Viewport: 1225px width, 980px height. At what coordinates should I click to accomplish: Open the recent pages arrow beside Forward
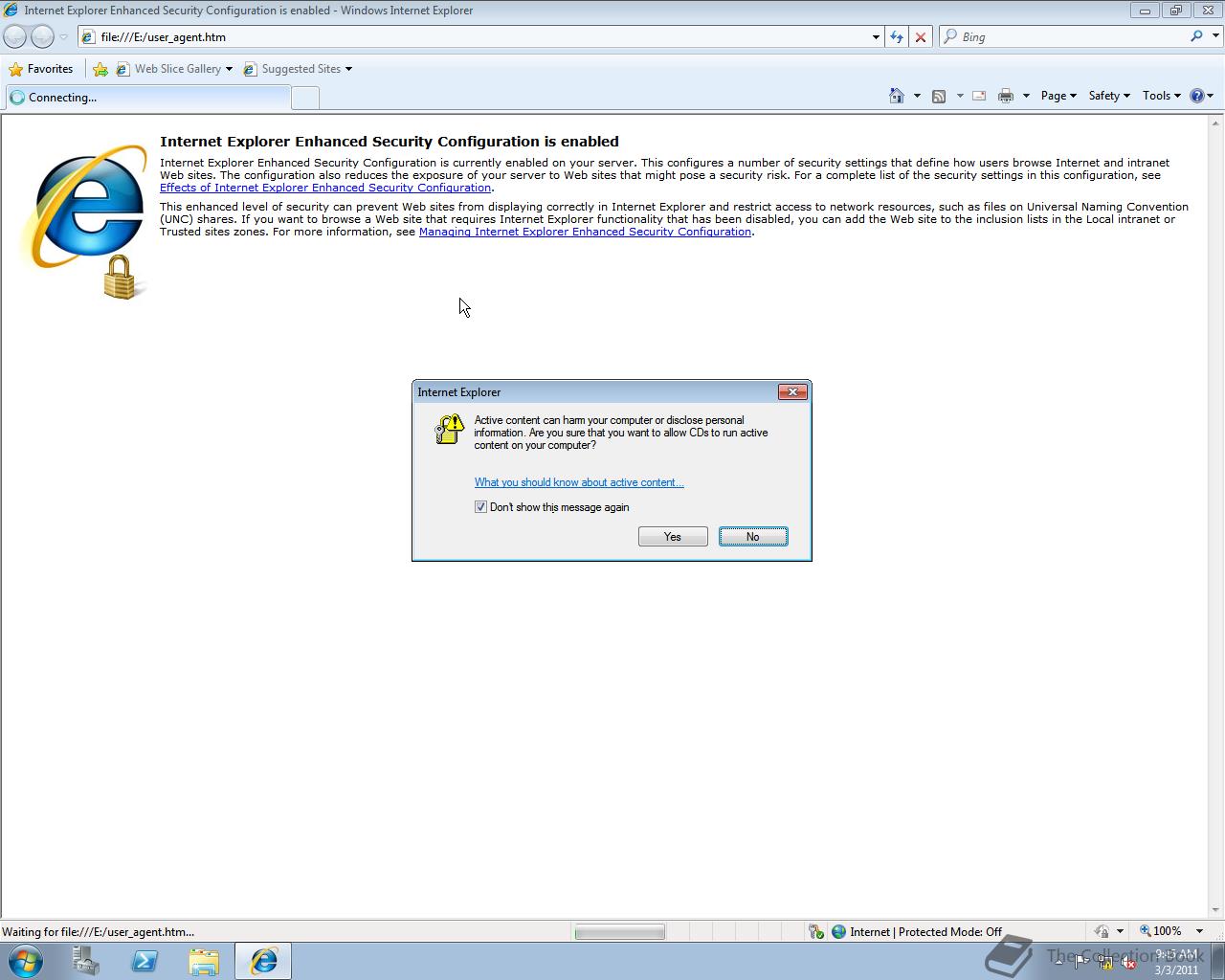click(63, 37)
